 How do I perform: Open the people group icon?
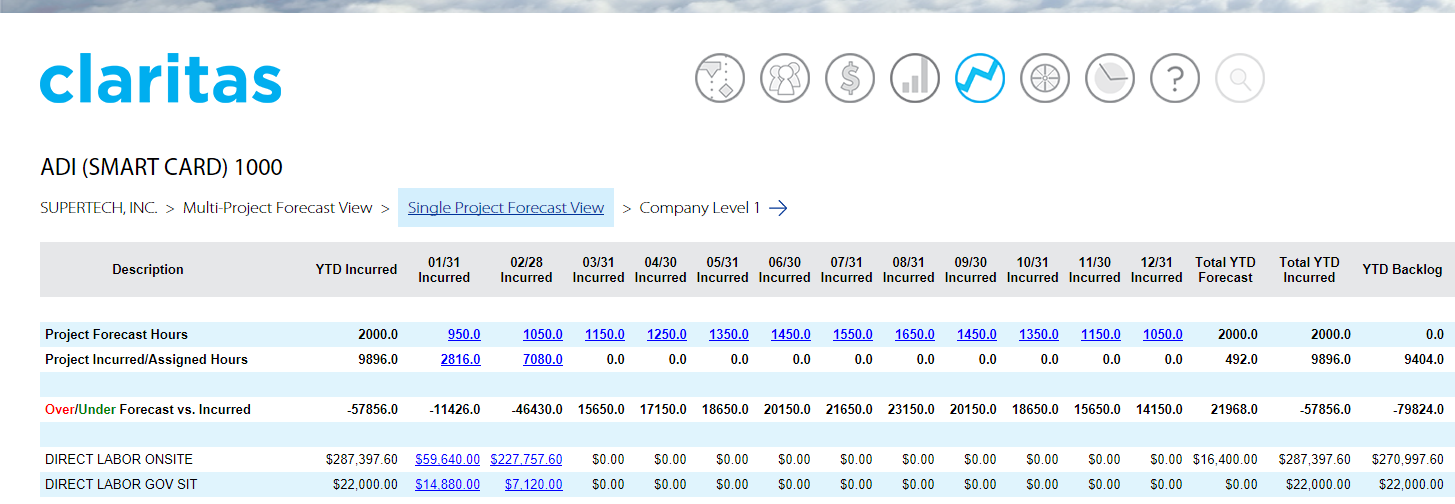[x=785, y=78]
